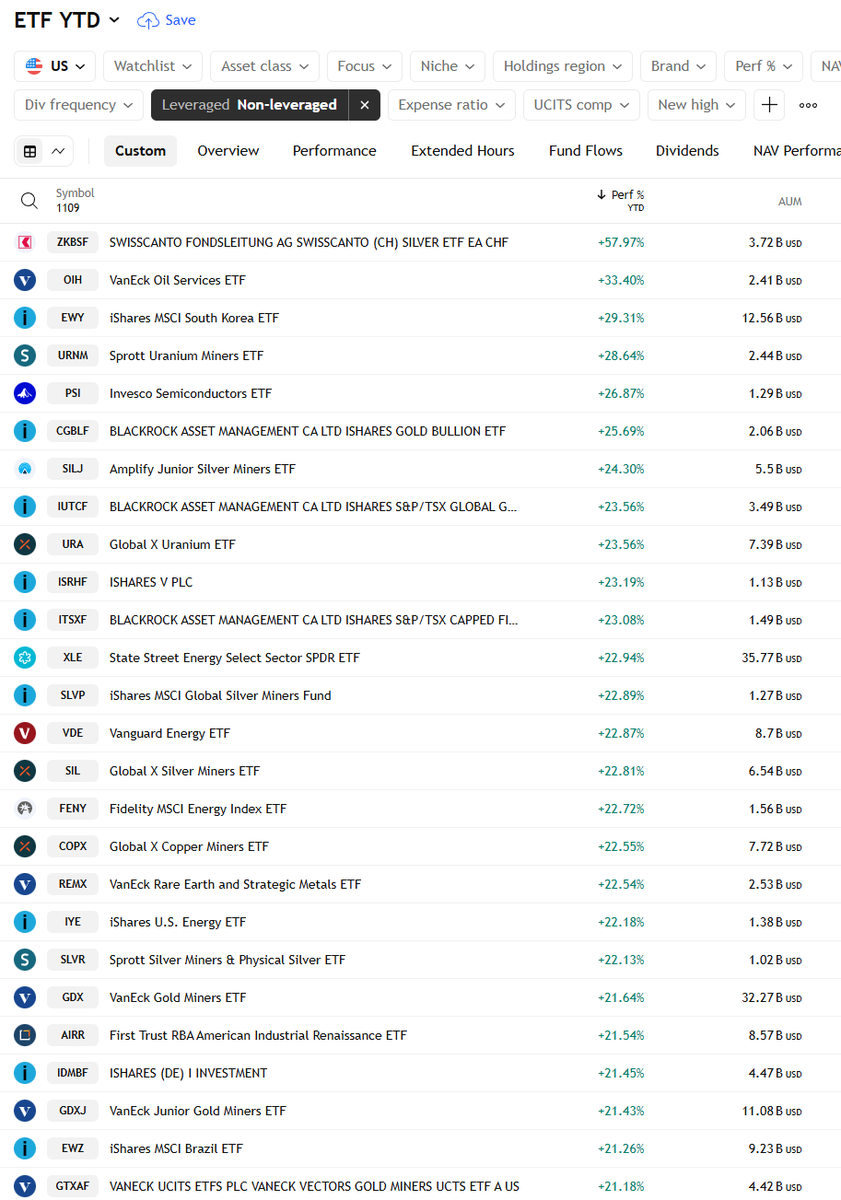Open the Brand filter dropdown
This screenshot has height=1200, width=841.
pos(679,66)
